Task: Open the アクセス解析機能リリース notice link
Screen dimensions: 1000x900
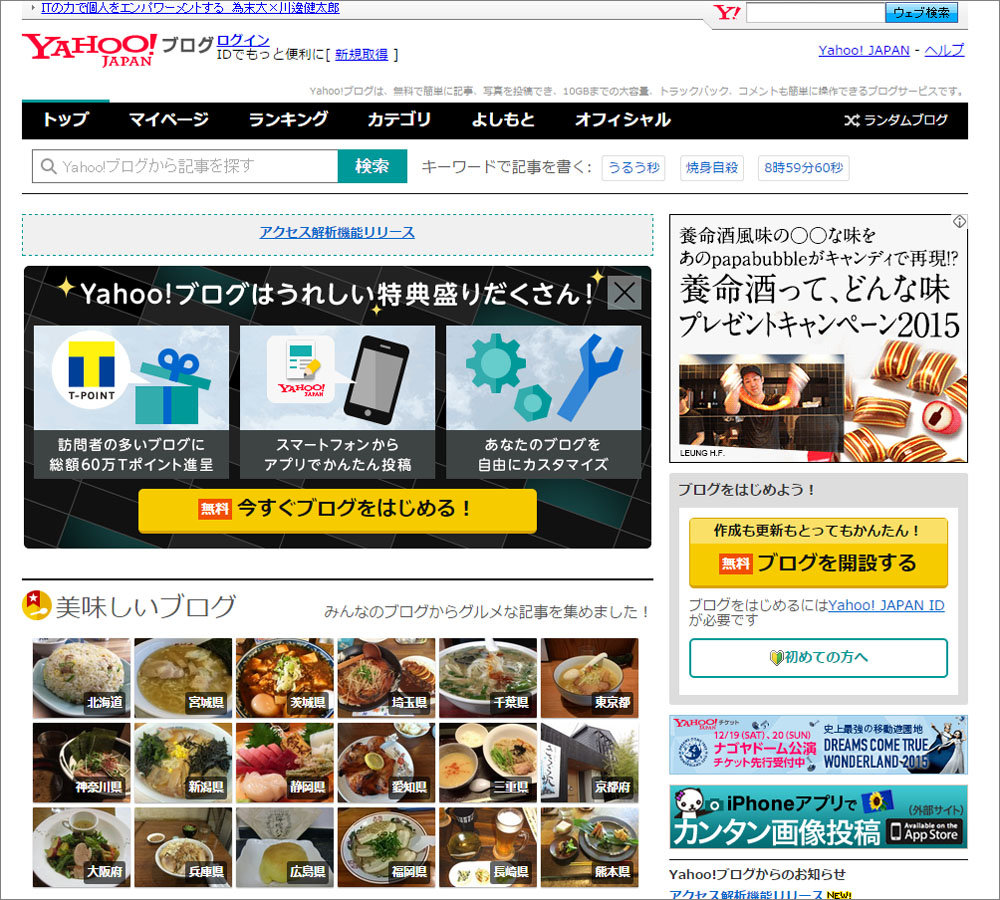Action: 337,233
